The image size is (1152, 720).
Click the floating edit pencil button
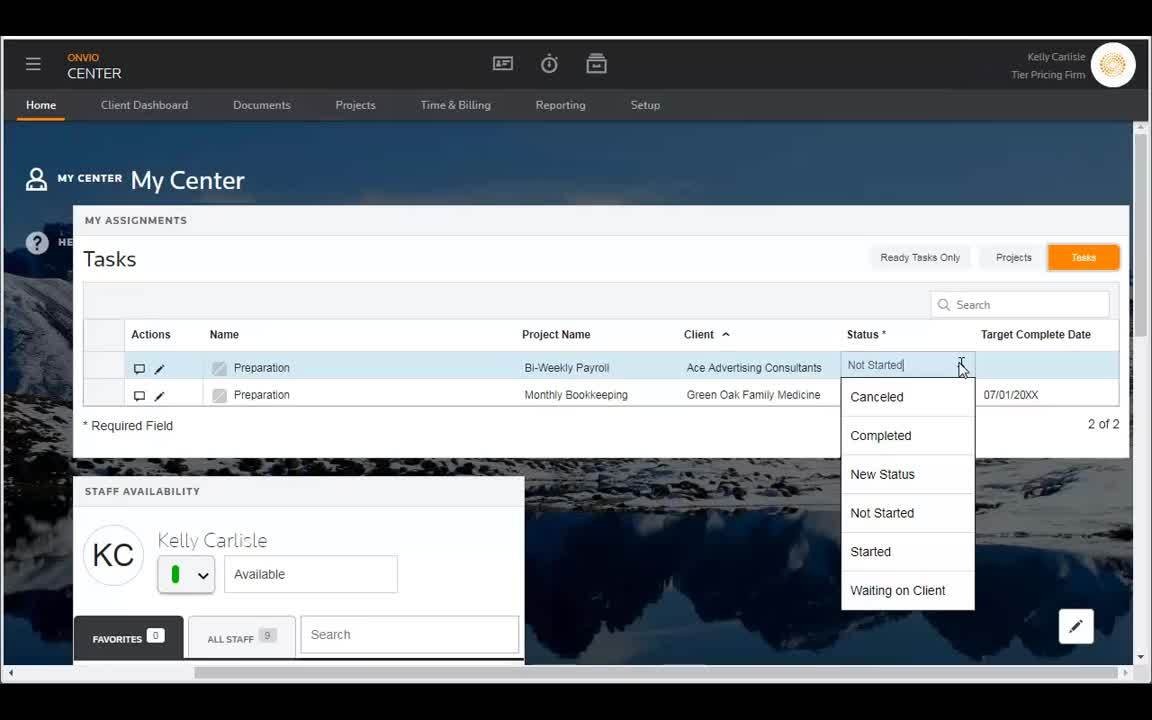[1076, 626]
